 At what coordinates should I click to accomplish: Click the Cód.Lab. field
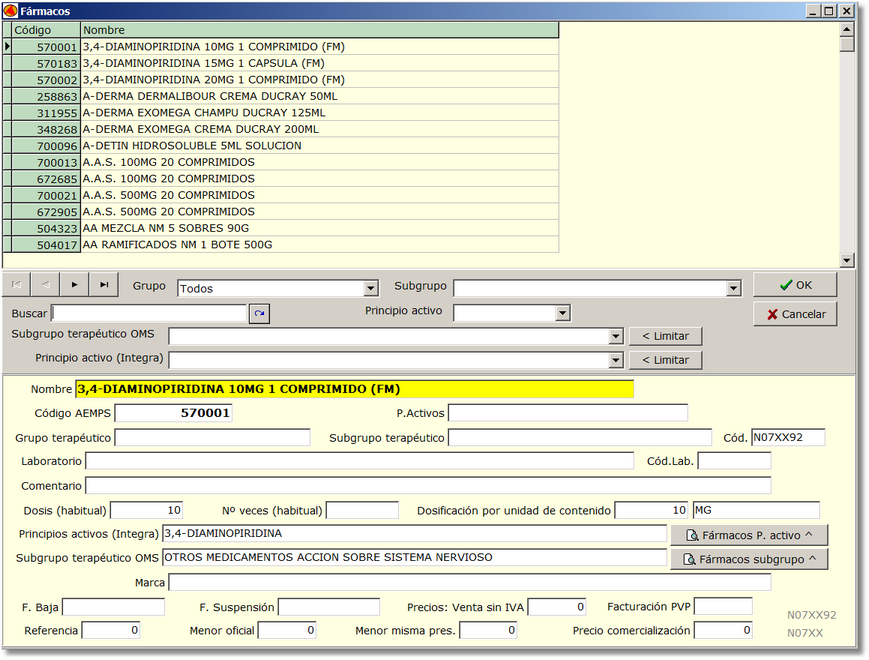(x=734, y=461)
